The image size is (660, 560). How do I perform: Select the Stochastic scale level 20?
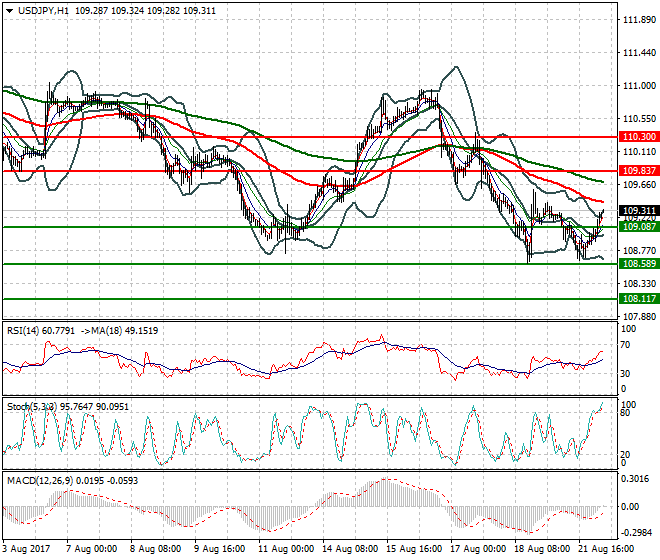point(625,454)
